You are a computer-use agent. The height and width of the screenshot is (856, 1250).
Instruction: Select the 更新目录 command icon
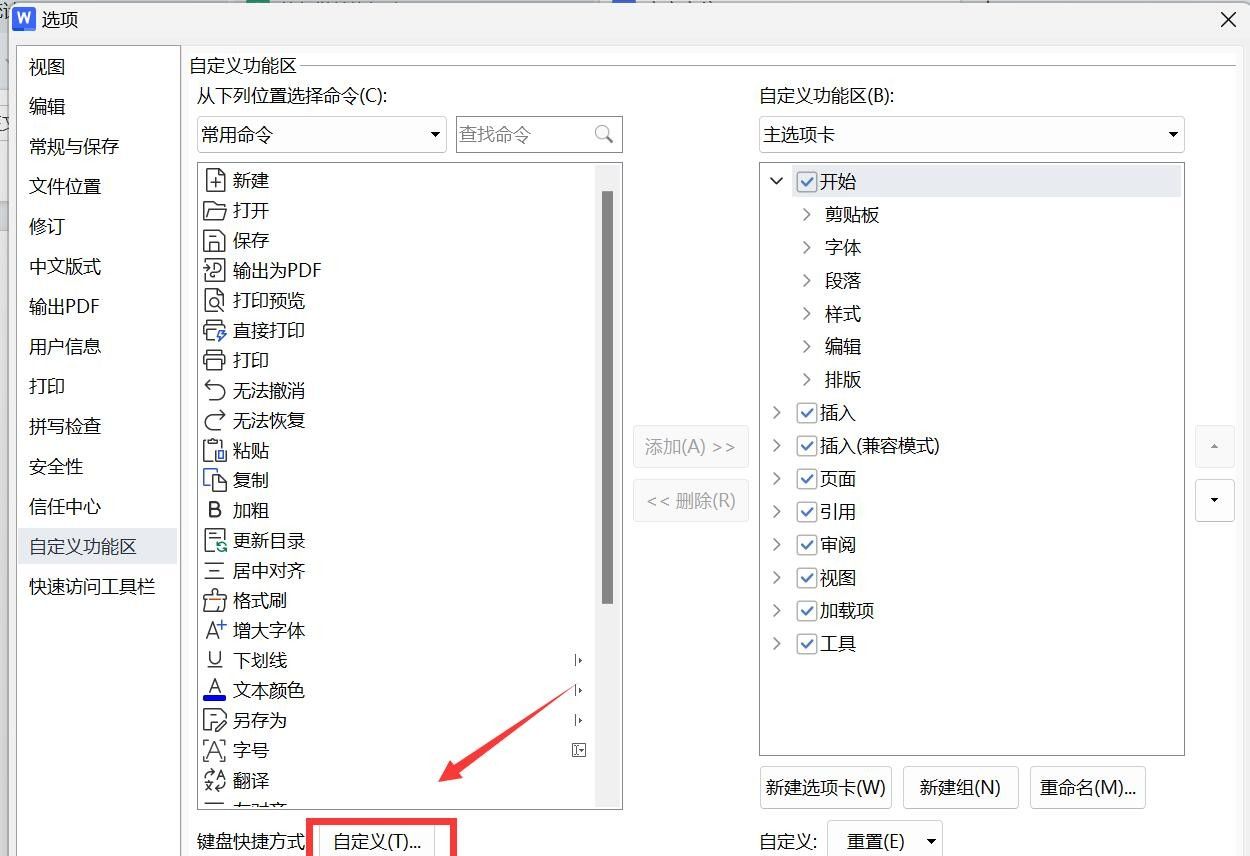coord(214,540)
